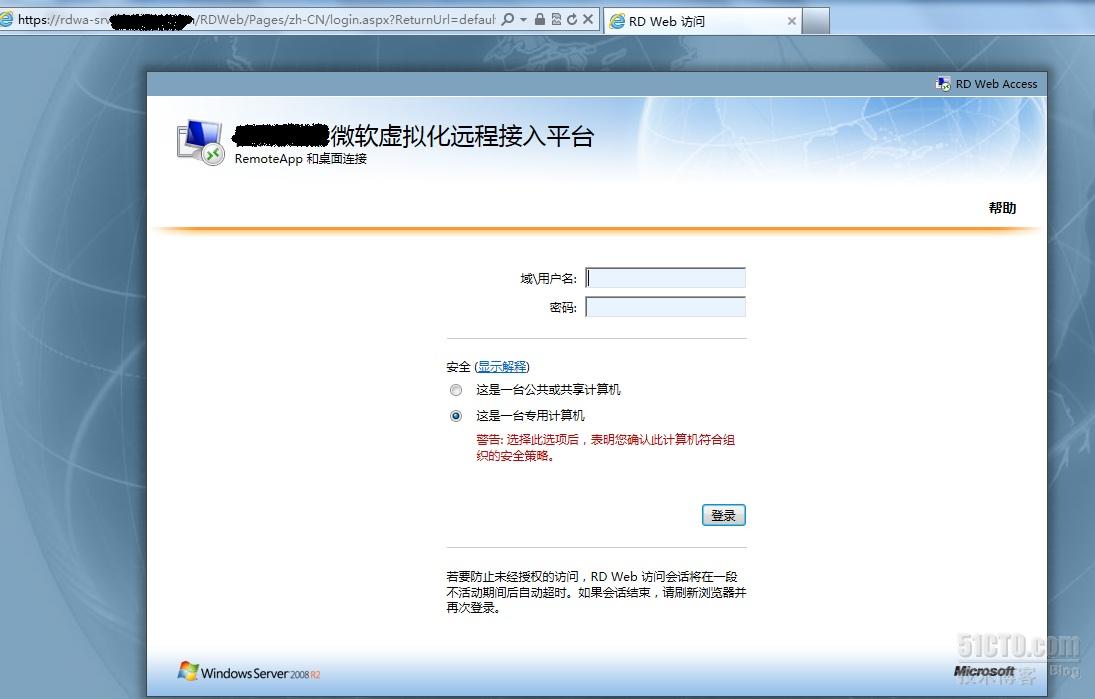
Task: Focus the 密码 password field
Action: [666, 307]
